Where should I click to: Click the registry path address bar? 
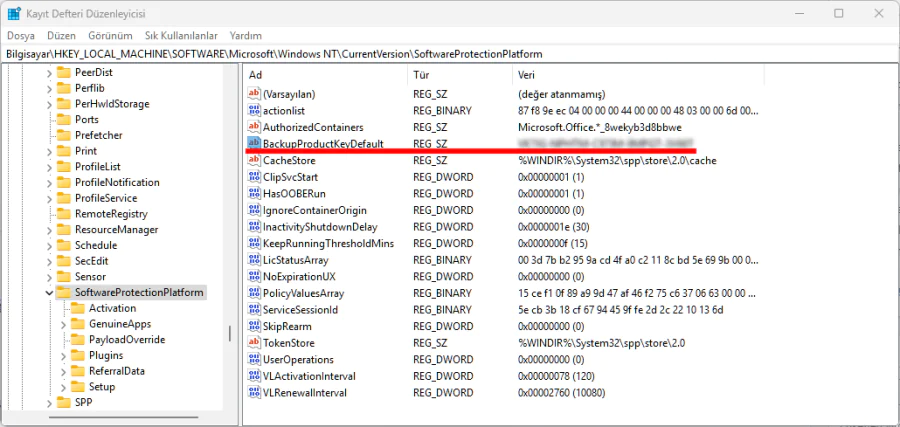[450, 54]
